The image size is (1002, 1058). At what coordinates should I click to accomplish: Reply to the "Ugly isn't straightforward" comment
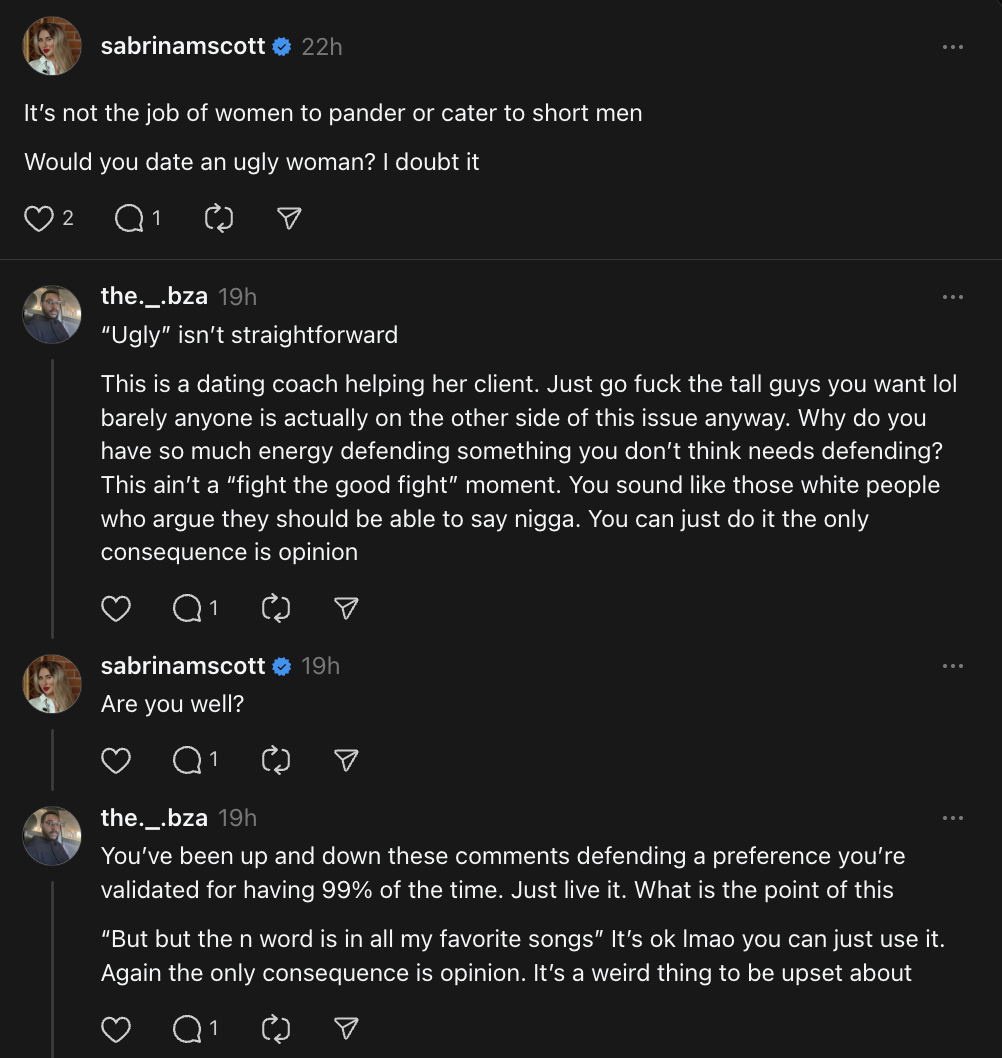coord(187,608)
